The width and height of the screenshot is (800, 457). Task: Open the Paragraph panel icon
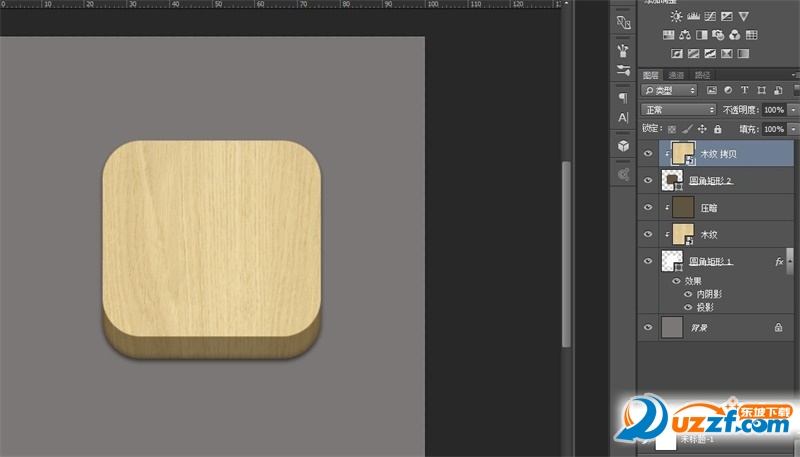point(623,97)
